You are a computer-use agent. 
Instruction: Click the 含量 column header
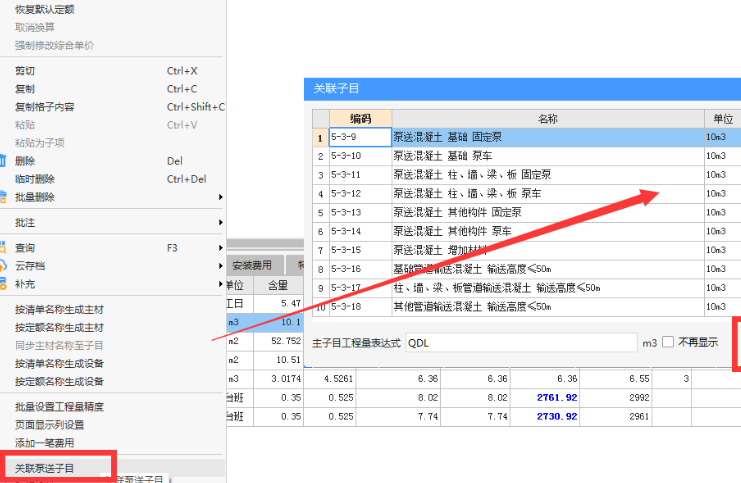coord(278,285)
